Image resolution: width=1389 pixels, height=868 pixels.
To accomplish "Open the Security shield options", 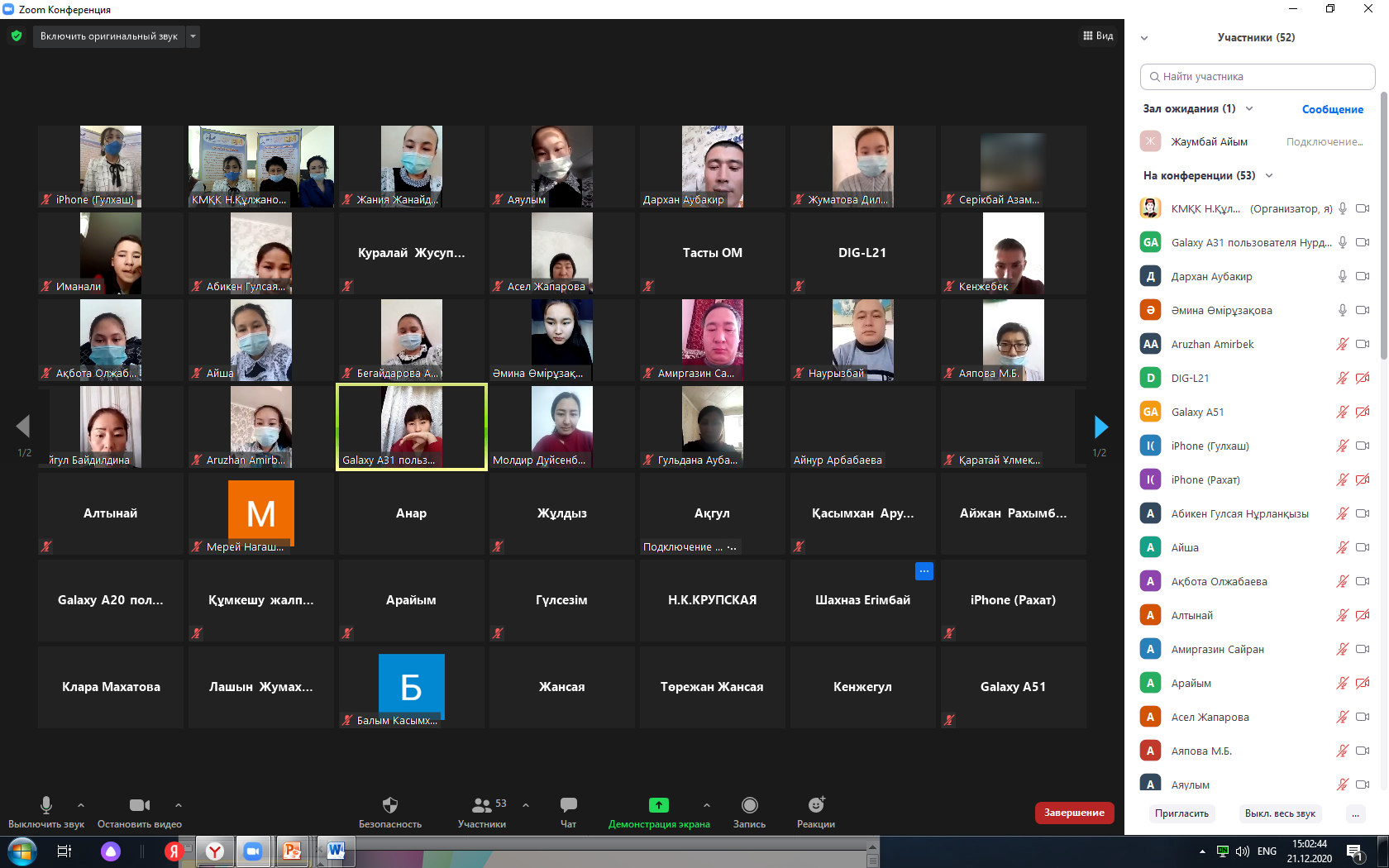I will point(389,811).
